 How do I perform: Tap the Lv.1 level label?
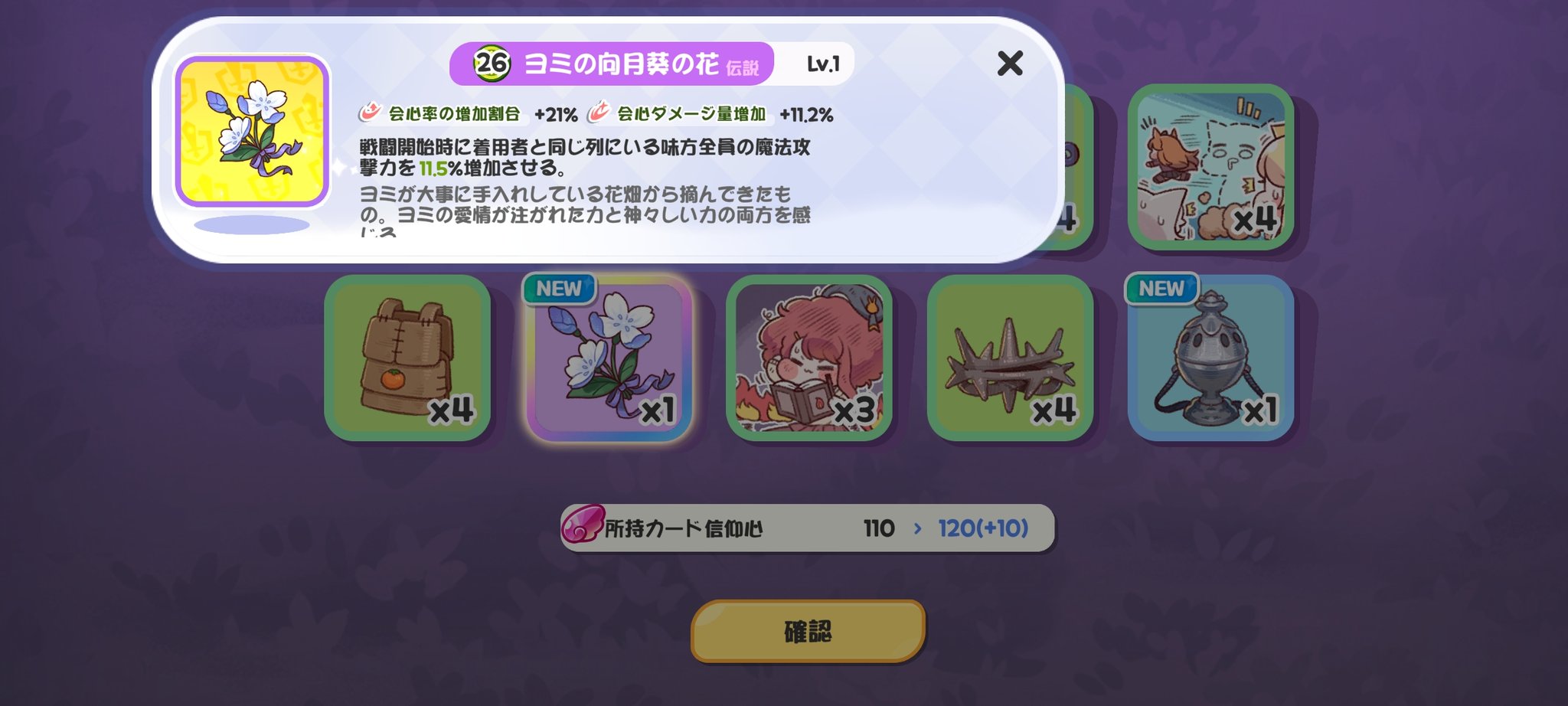point(823,64)
